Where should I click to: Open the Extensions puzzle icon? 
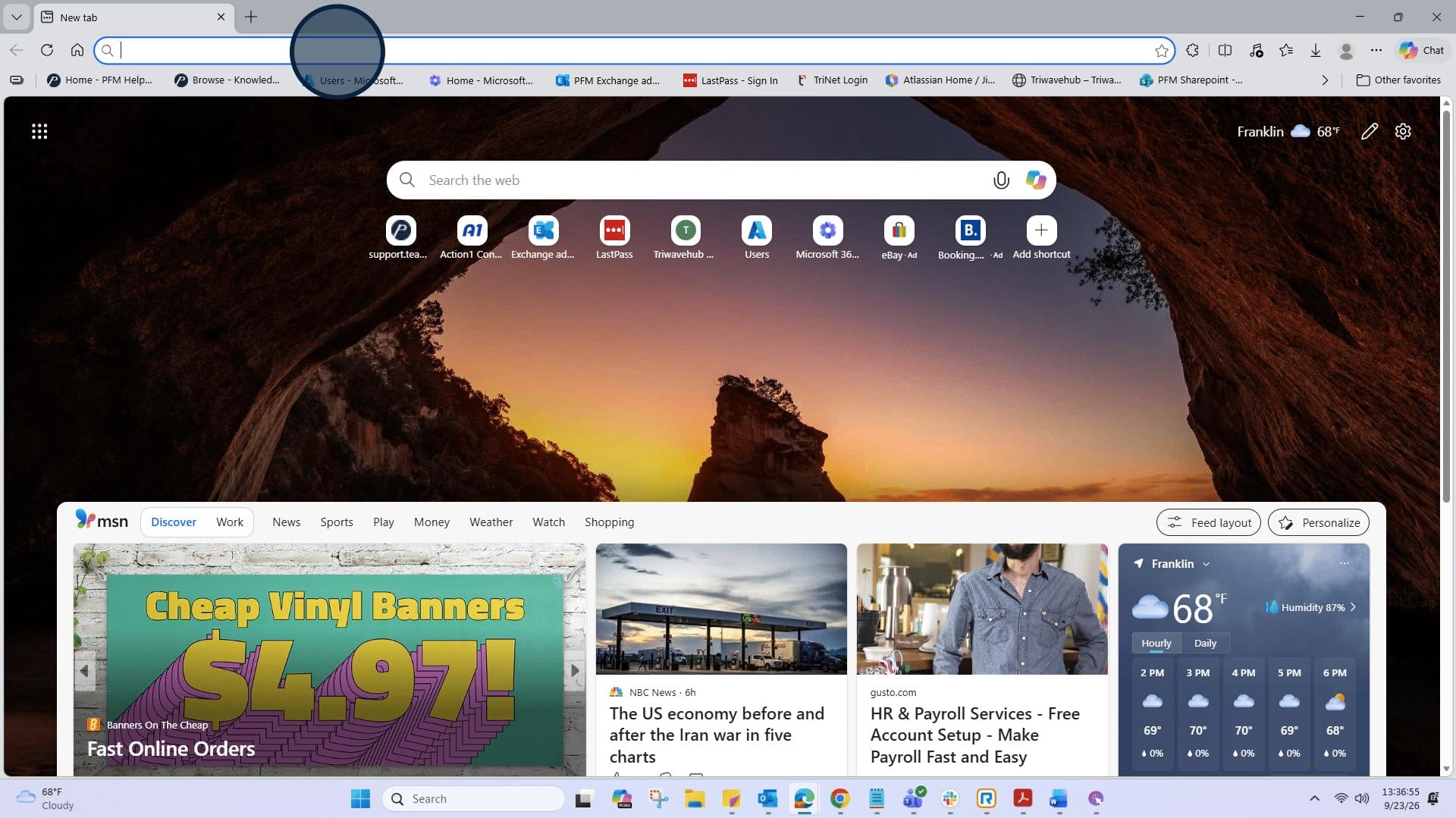1193,50
